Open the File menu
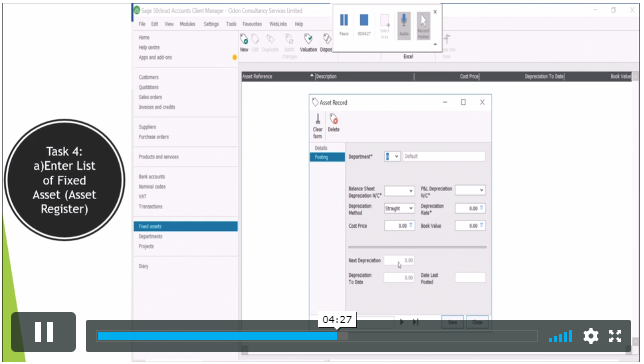Image resolution: width=644 pixels, height=364 pixels. 142,24
